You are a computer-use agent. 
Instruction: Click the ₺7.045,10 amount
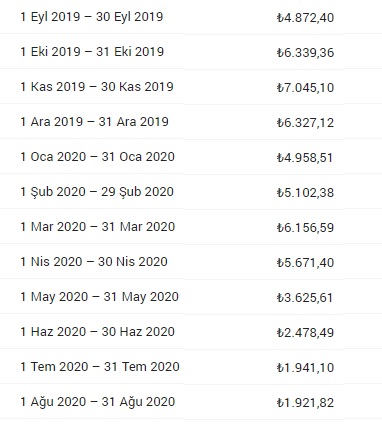pos(305,88)
